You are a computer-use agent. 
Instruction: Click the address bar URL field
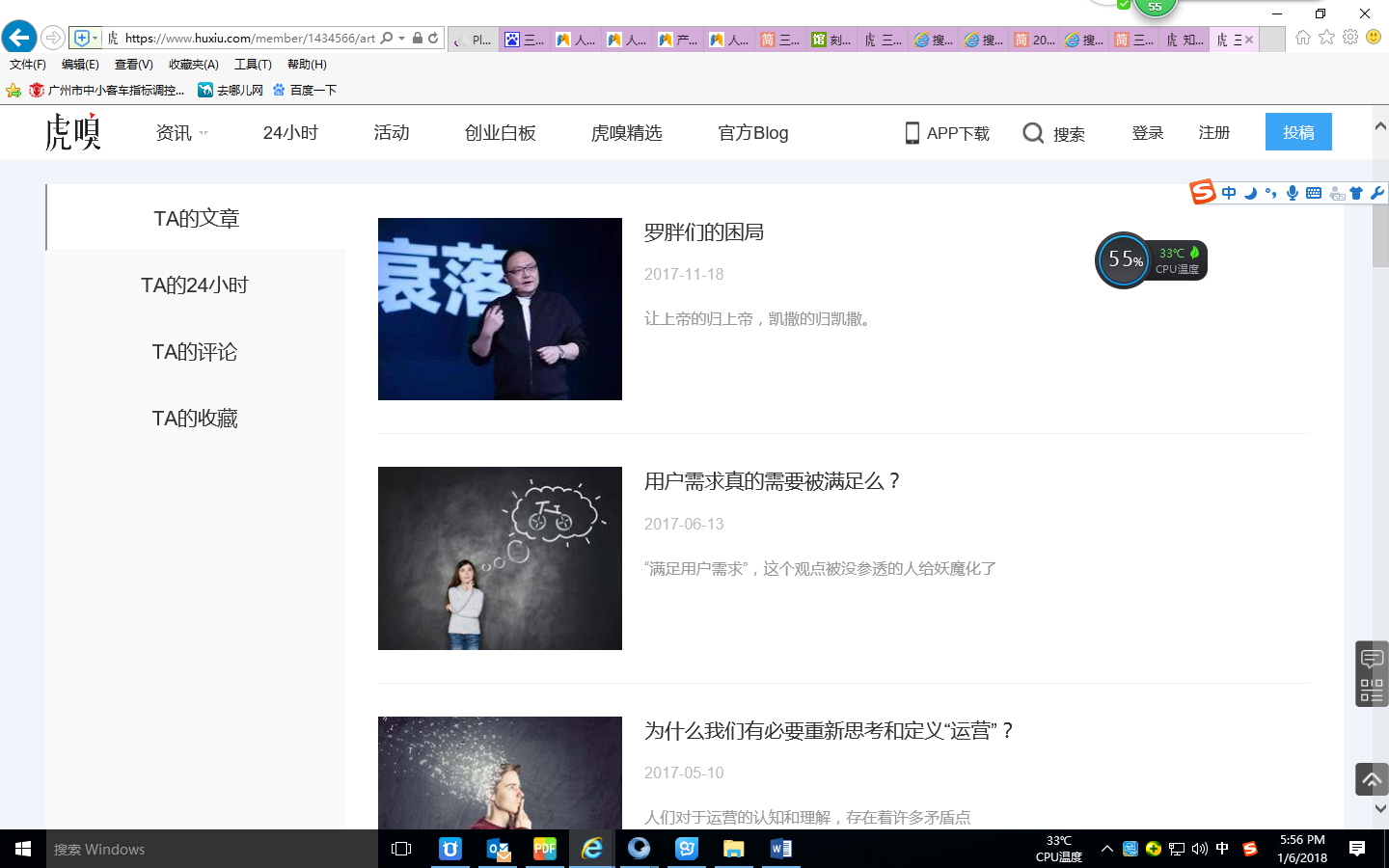[x=250, y=38]
